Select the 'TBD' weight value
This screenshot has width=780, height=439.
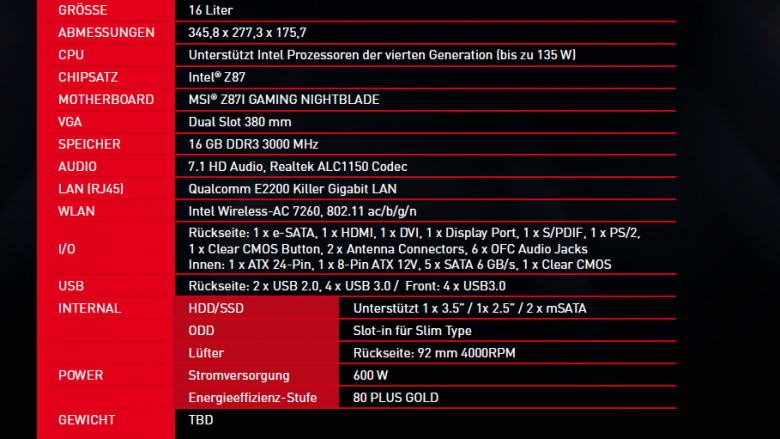click(x=201, y=420)
